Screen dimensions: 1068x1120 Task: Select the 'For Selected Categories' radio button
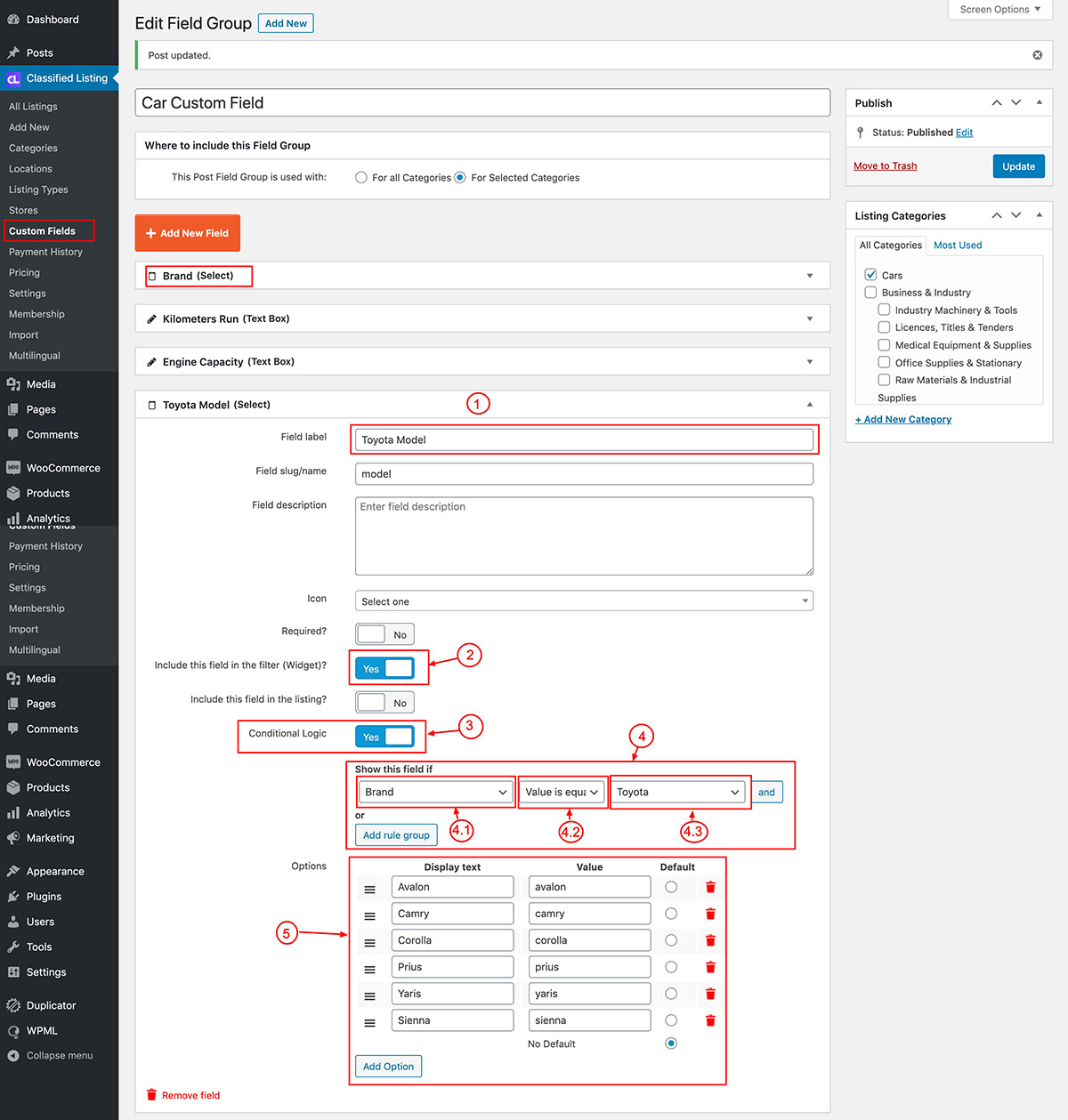coord(460,177)
